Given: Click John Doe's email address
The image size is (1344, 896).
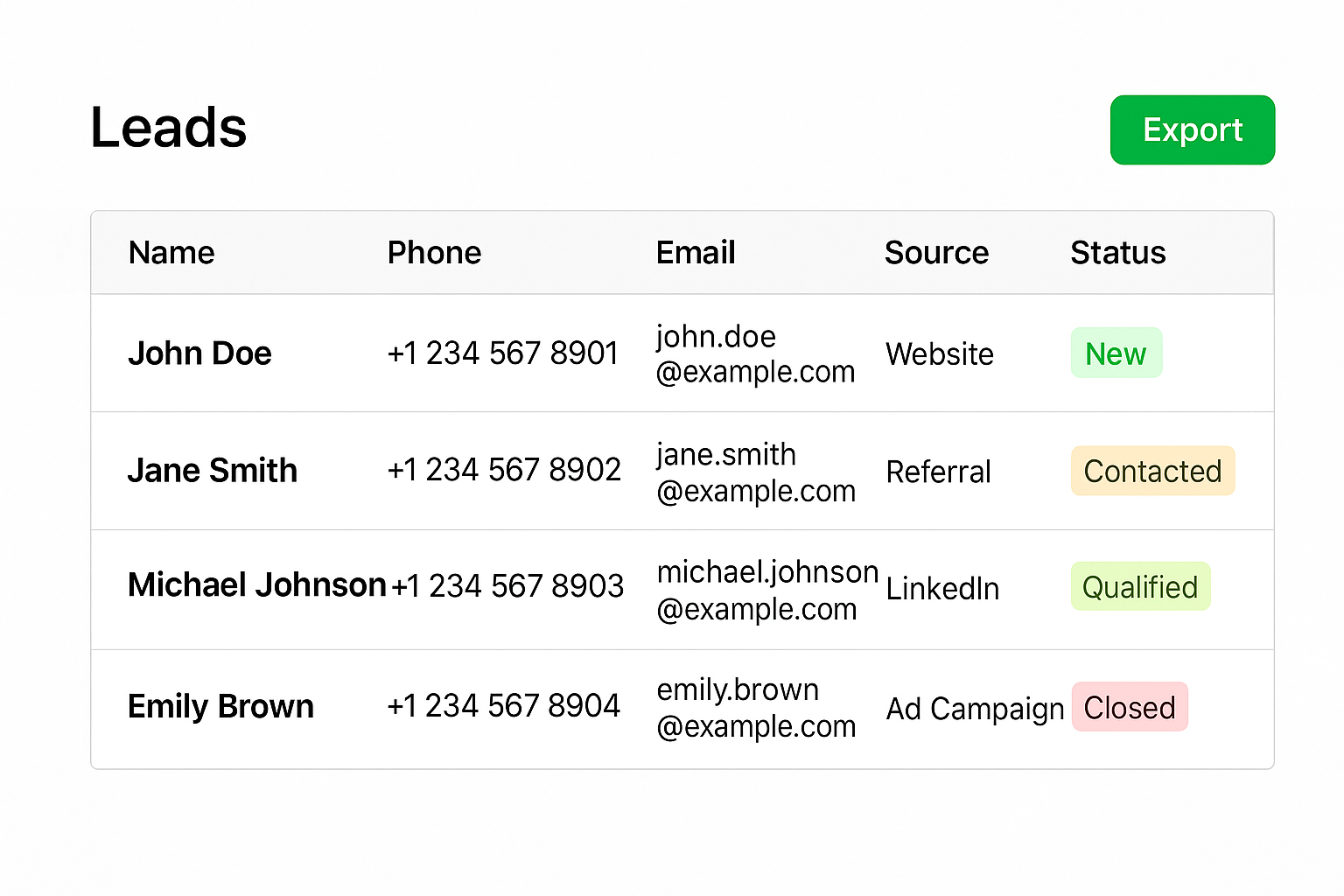Looking at the screenshot, I should tap(755, 354).
